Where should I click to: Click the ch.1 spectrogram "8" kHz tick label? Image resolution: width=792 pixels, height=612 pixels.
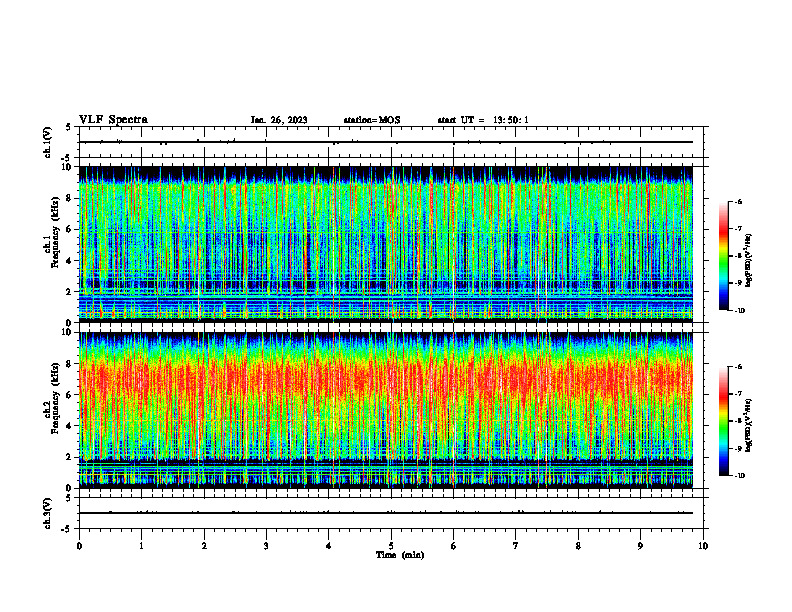point(70,198)
